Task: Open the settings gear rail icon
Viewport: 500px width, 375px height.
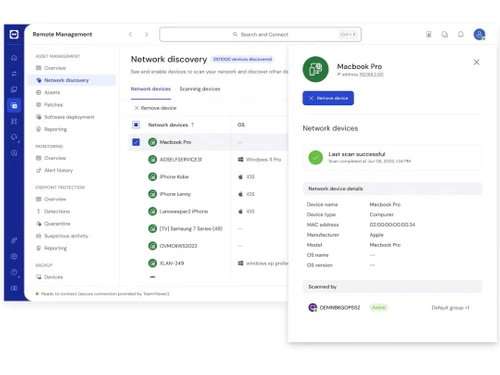Action: (x=14, y=256)
